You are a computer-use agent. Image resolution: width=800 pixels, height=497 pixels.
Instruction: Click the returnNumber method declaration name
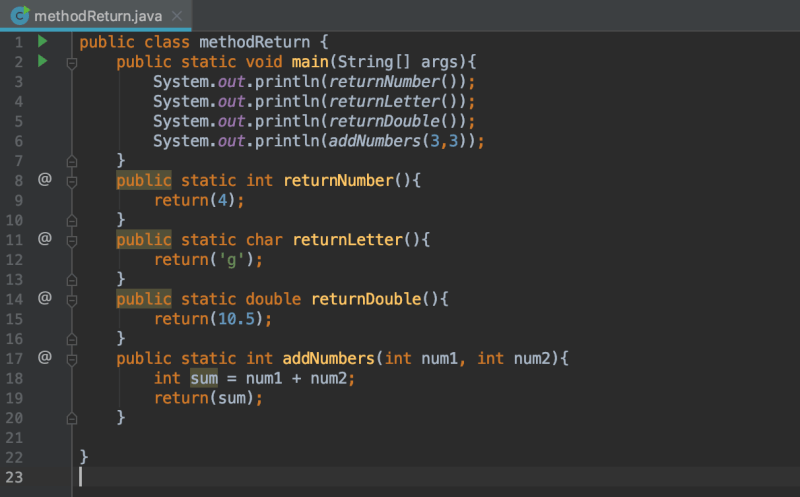click(x=338, y=180)
